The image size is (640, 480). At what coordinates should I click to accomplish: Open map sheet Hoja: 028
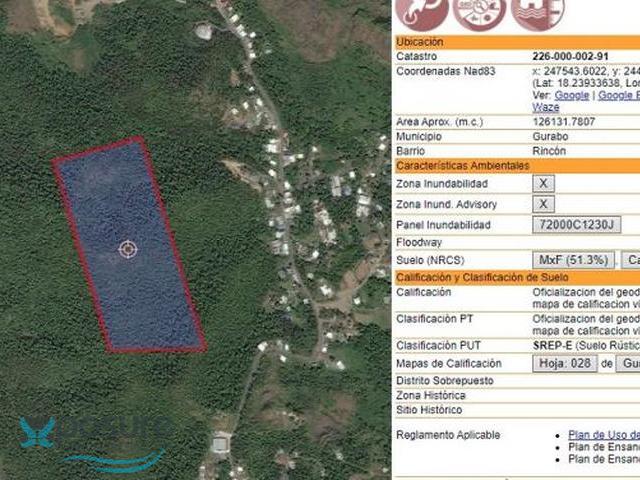(x=565, y=363)
